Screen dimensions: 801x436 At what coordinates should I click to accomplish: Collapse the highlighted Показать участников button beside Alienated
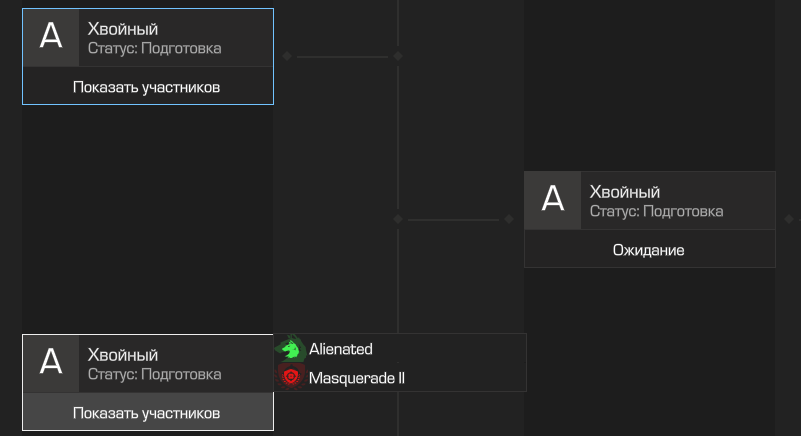148,412
